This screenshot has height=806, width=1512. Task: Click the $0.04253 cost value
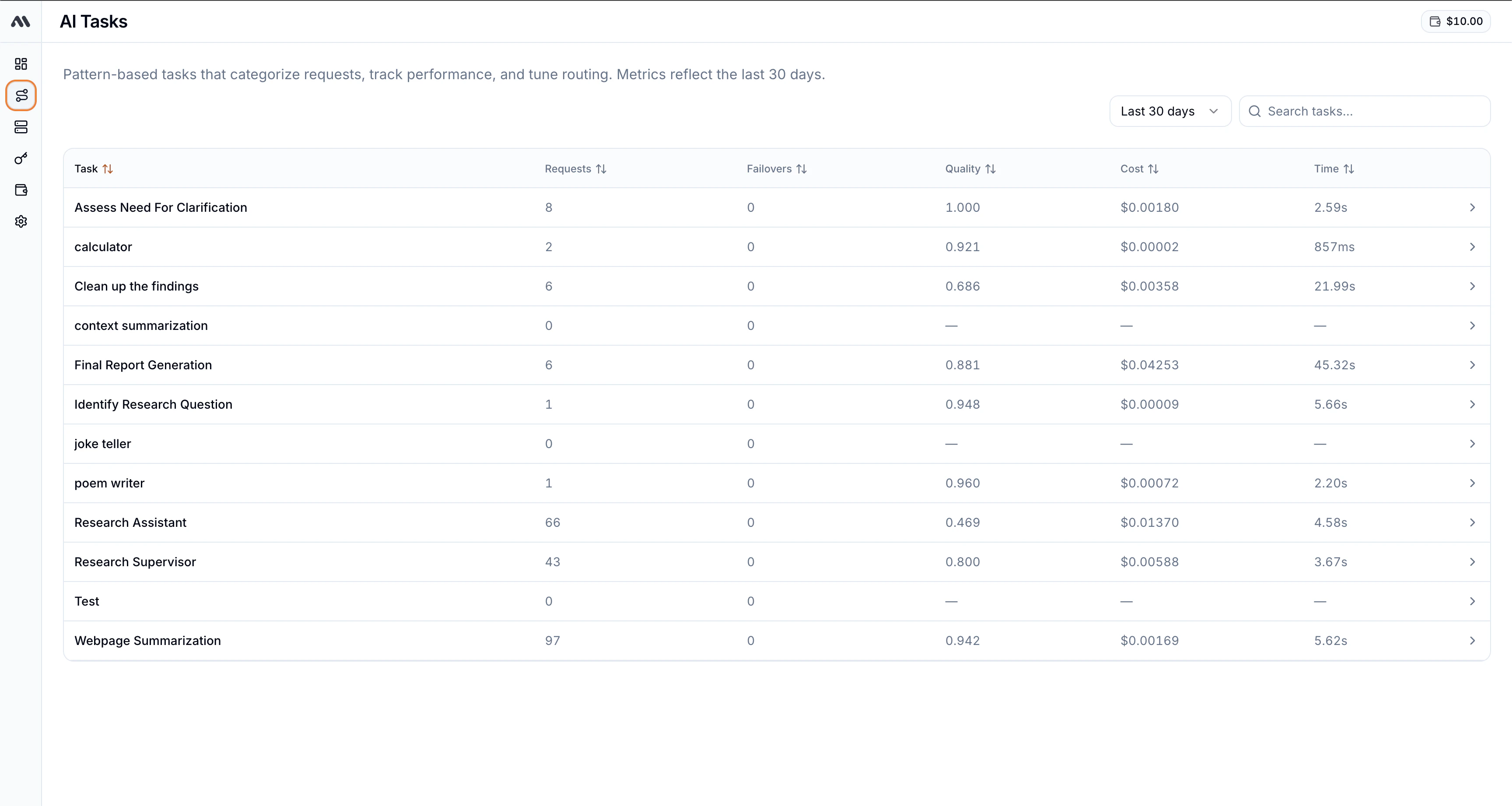[x=1149, y=365]
